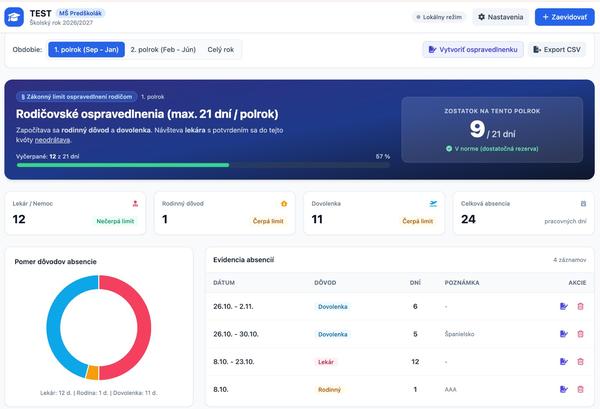The image size is (600, 409).
Task: Click the blue Dovolenka donut segment
Action: (x=54, y=325)
